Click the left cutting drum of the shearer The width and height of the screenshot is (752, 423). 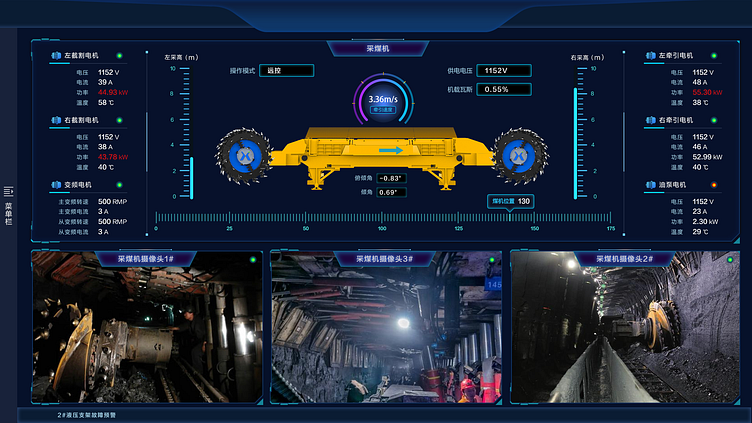[244, 156]
